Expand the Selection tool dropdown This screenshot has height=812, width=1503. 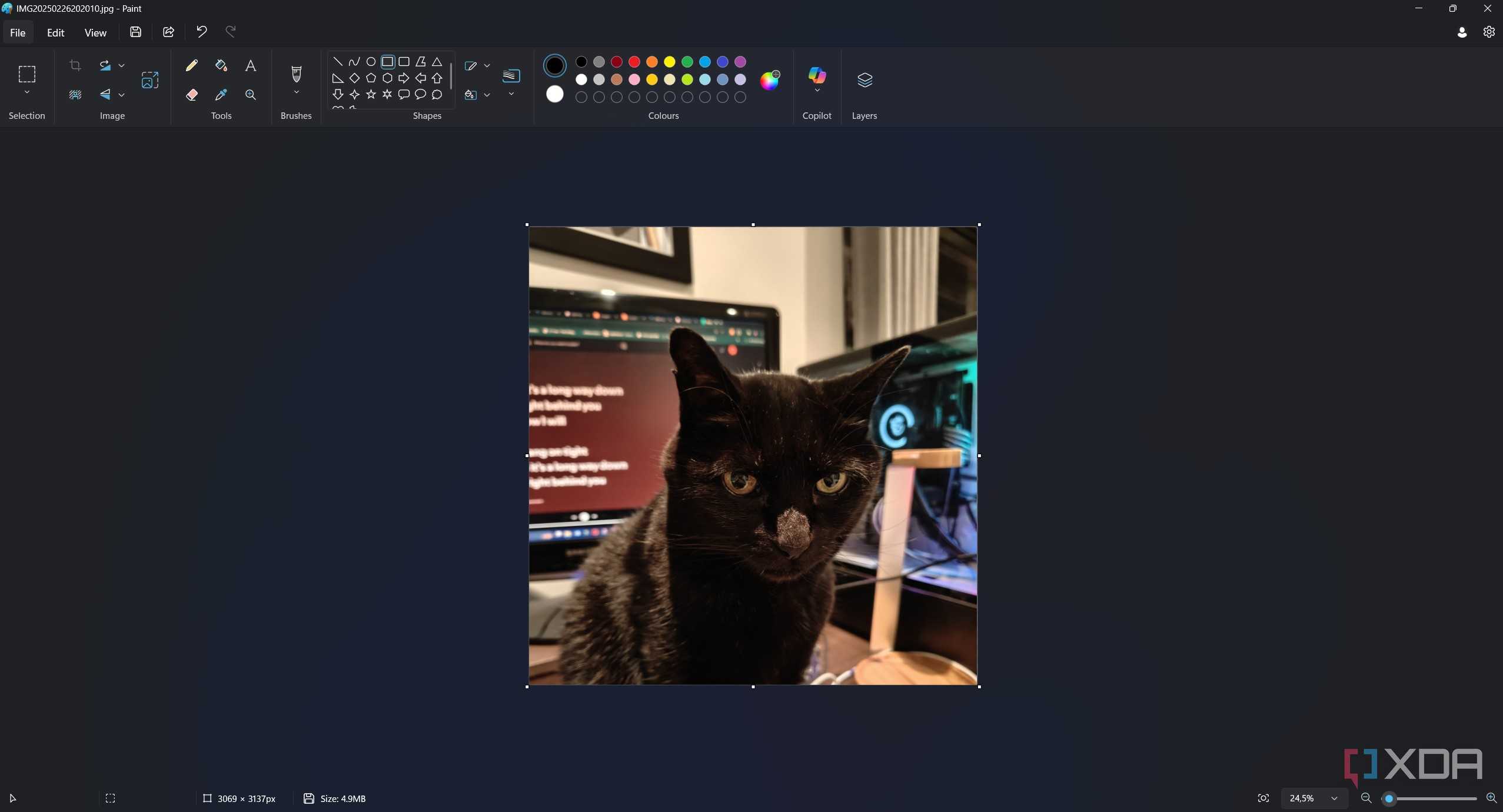[x=26, y=92]
